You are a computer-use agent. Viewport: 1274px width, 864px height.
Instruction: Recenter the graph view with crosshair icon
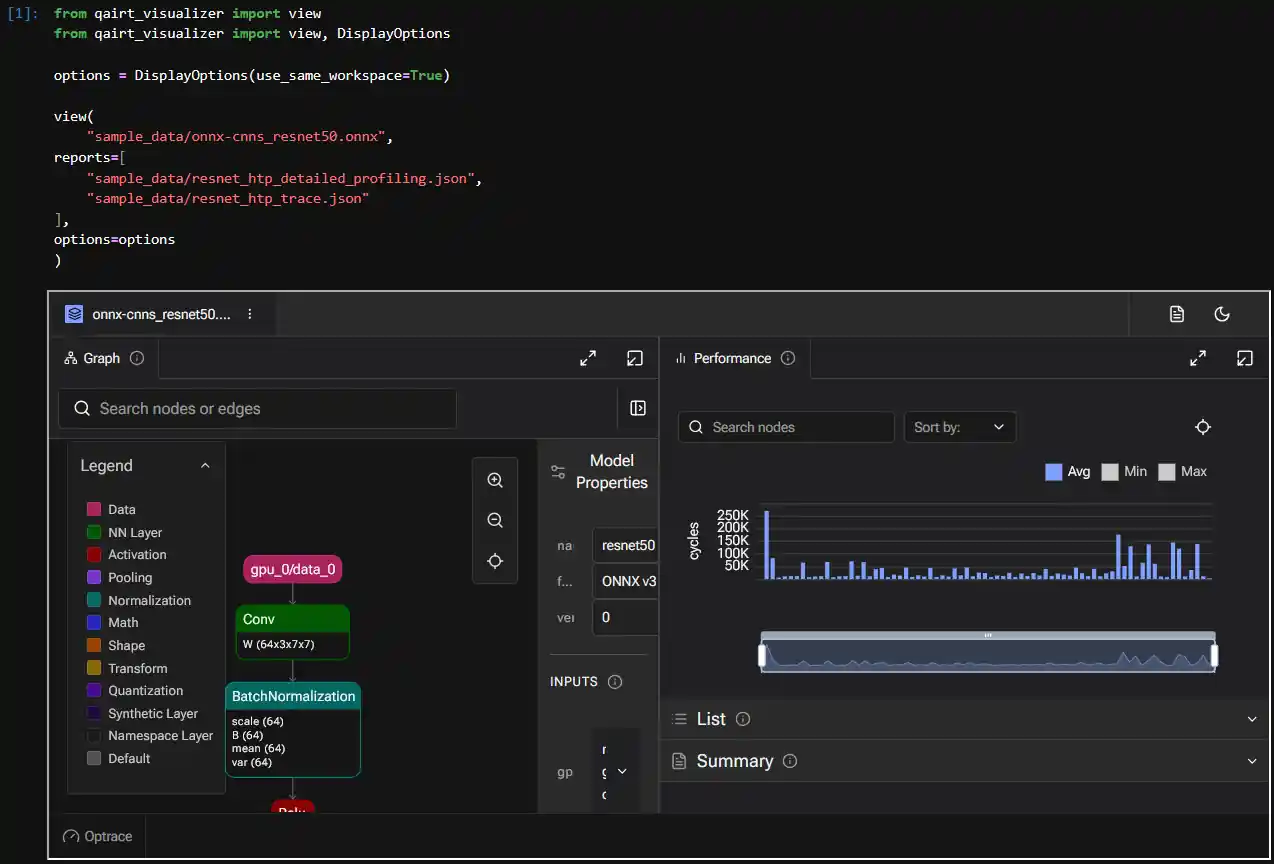(495, 561)
